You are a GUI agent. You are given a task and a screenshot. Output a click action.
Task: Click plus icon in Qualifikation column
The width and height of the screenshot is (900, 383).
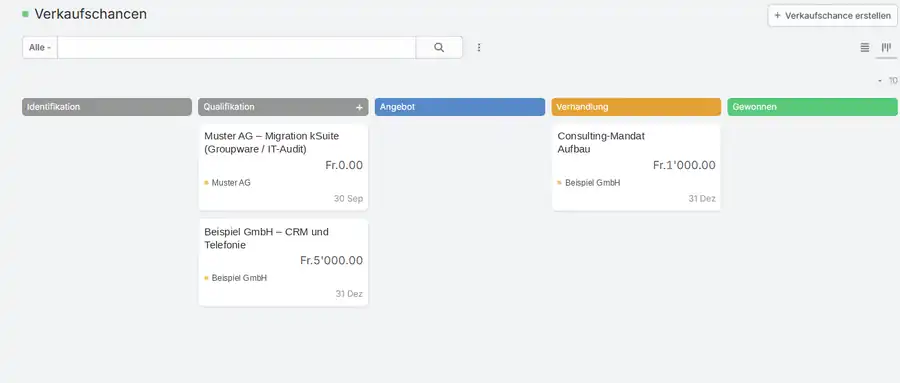(359, 107)
